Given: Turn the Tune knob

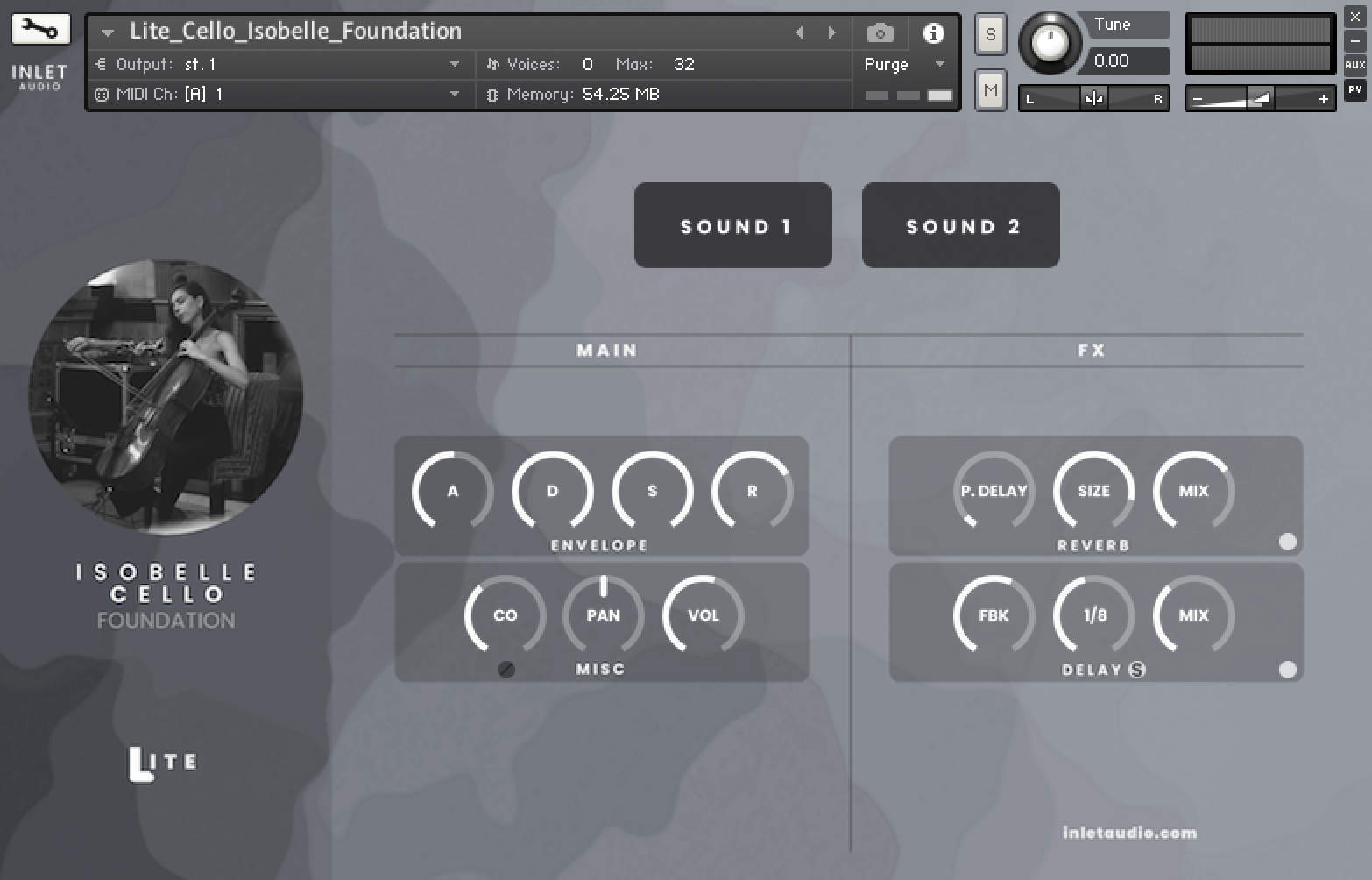Looking at the screenshot, I should (1049, 41).
